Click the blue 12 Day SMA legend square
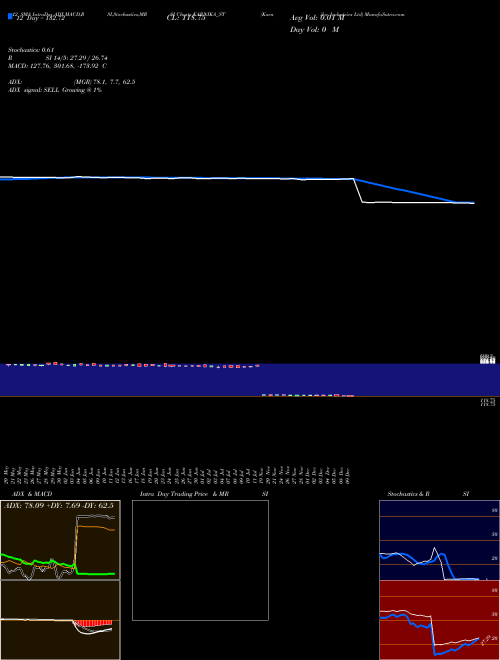 click(x=10, y=17)
